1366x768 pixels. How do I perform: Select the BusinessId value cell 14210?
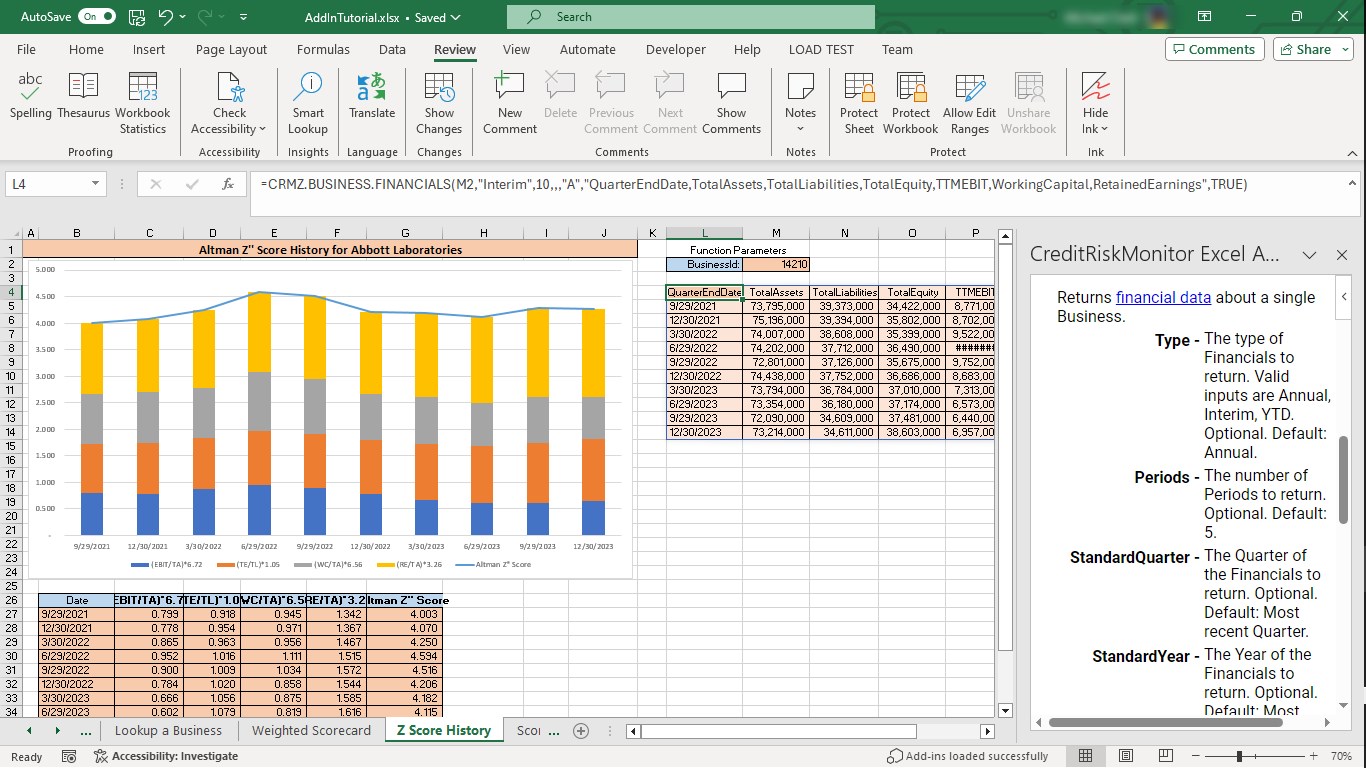[776, 264]
